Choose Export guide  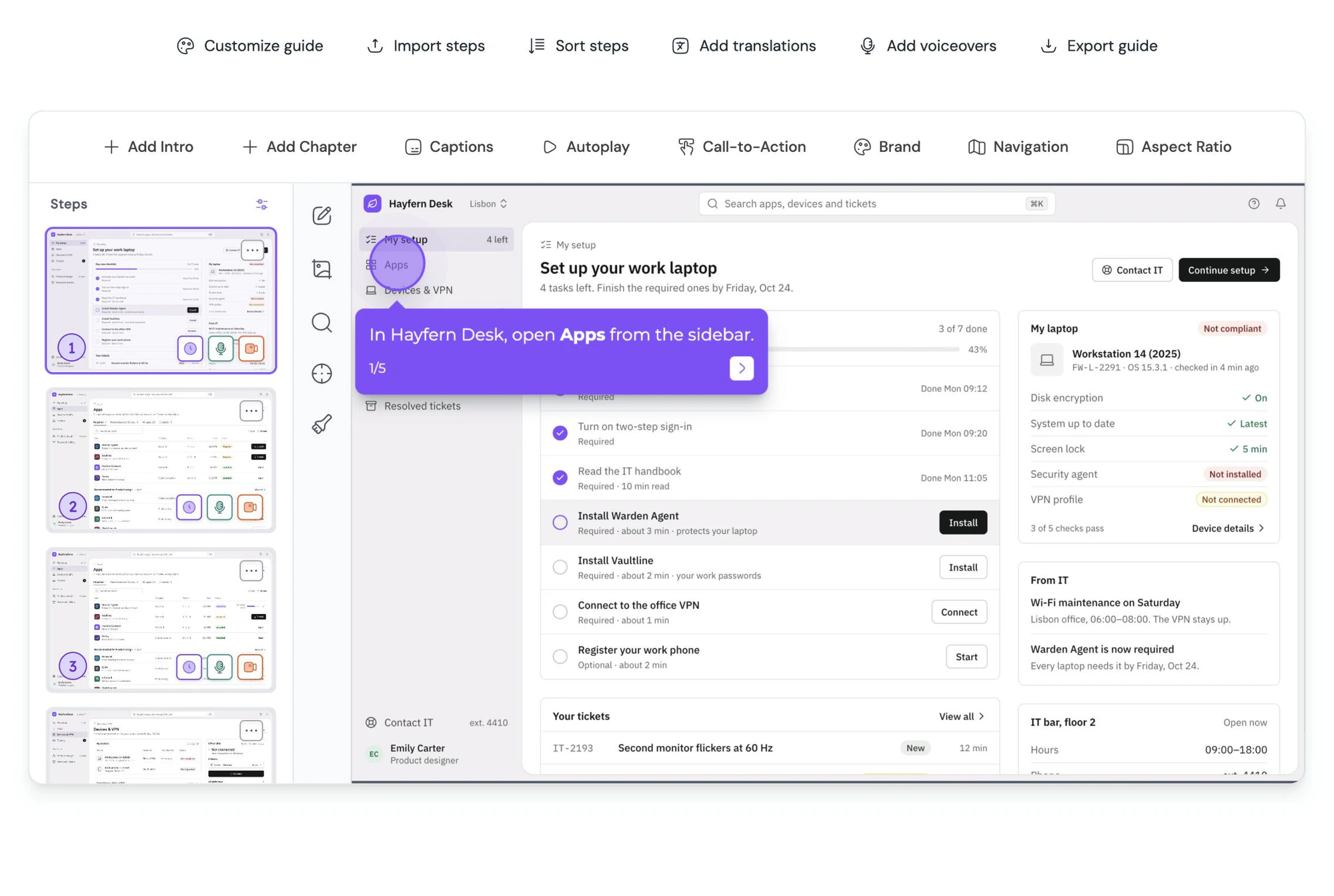click(x=1099, y=46)
